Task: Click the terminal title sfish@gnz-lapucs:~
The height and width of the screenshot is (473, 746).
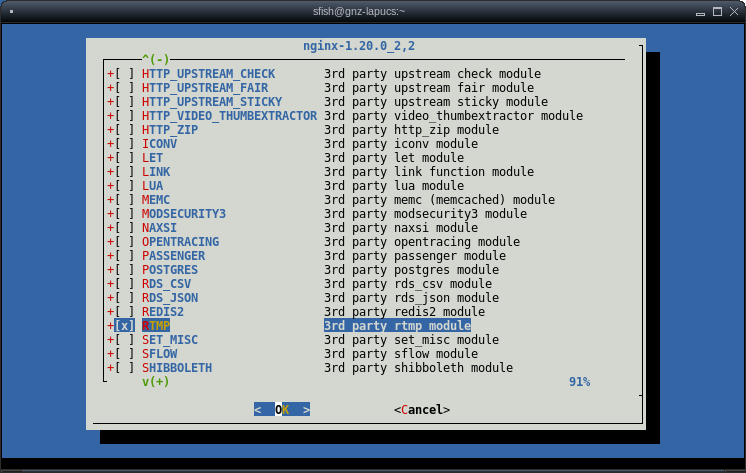Action: click(x=359, y=11)
